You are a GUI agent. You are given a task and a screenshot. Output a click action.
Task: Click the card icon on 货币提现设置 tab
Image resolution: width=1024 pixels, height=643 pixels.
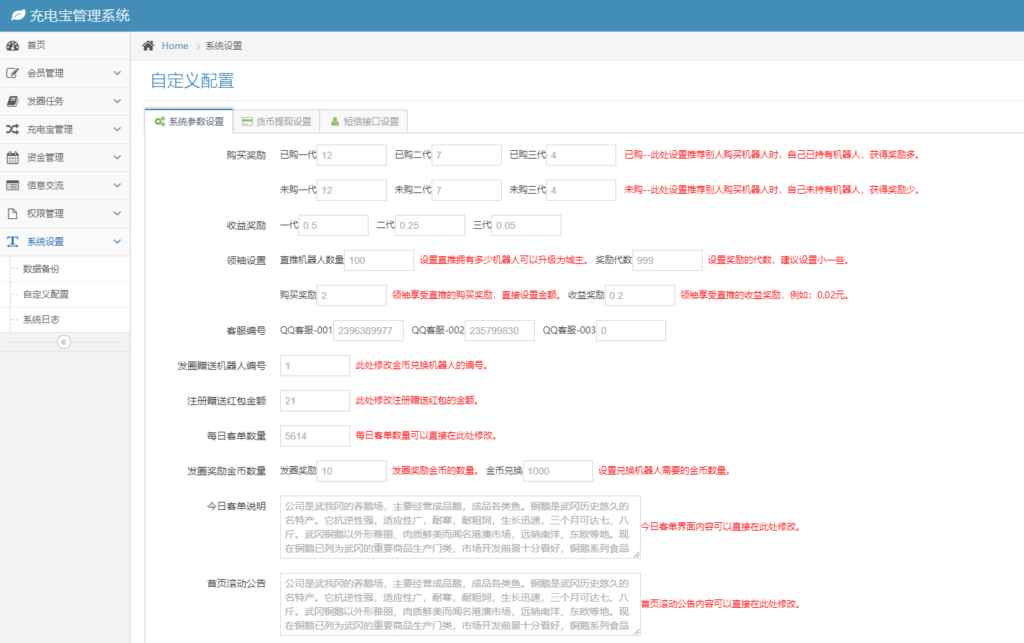(x=247, y=121)
